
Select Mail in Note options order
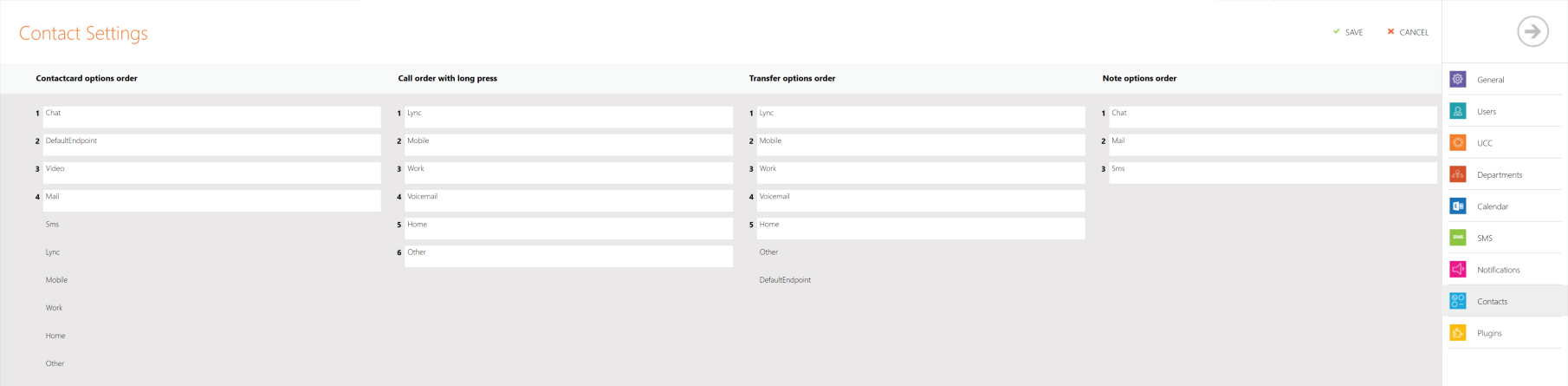click(x=1272, y=144)
